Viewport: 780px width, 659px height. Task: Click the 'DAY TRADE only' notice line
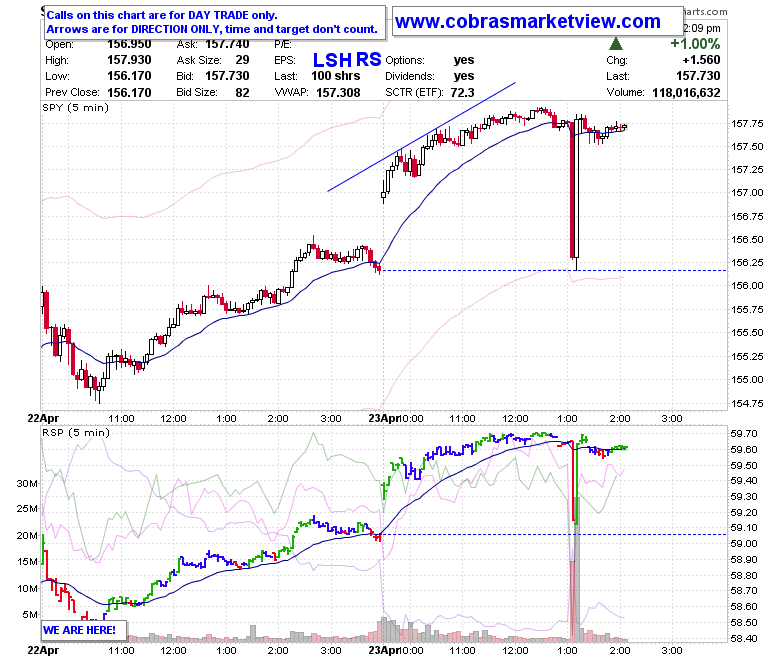tap(162, 15)
